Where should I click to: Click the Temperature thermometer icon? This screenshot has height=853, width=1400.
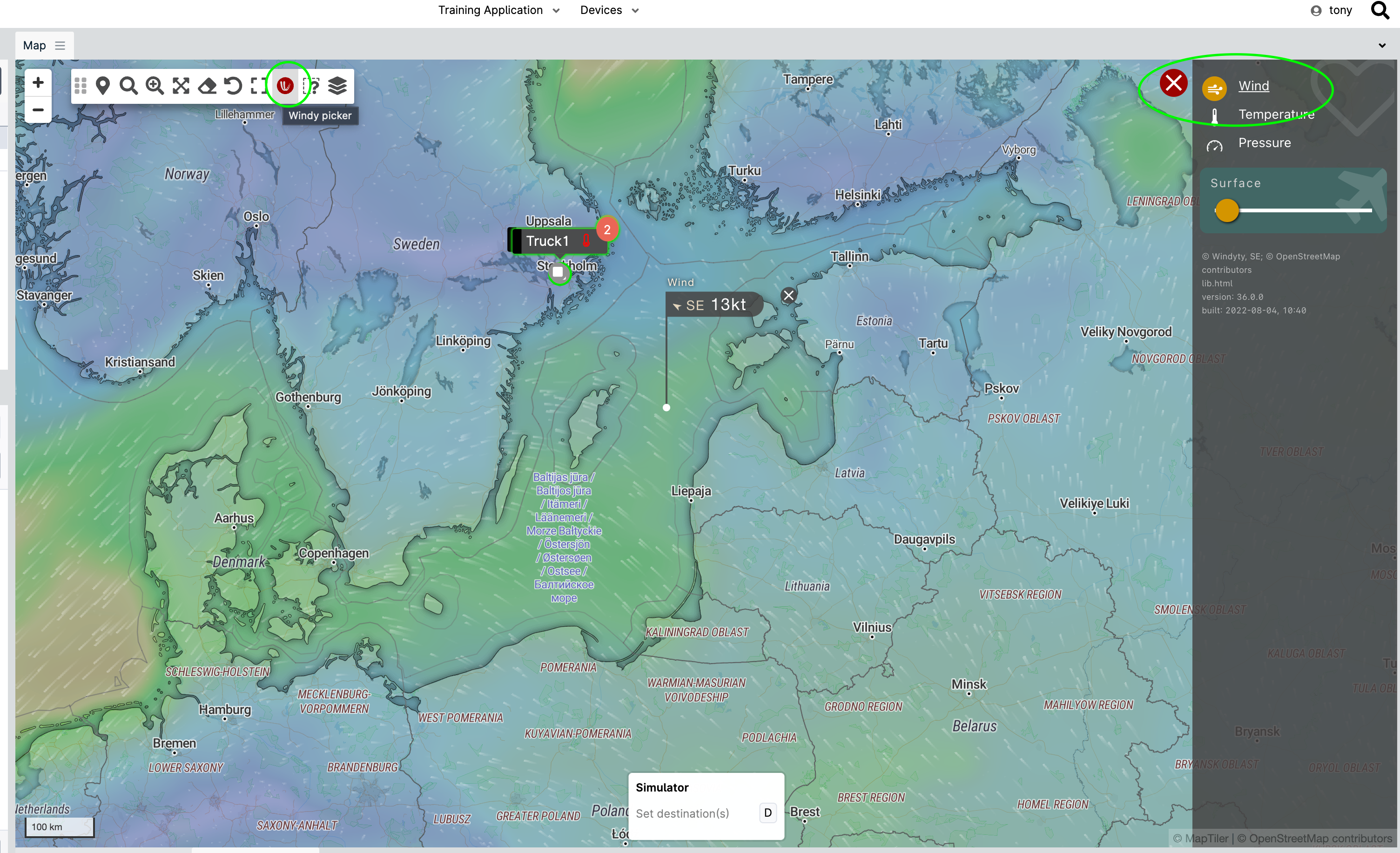point(1214,116)
